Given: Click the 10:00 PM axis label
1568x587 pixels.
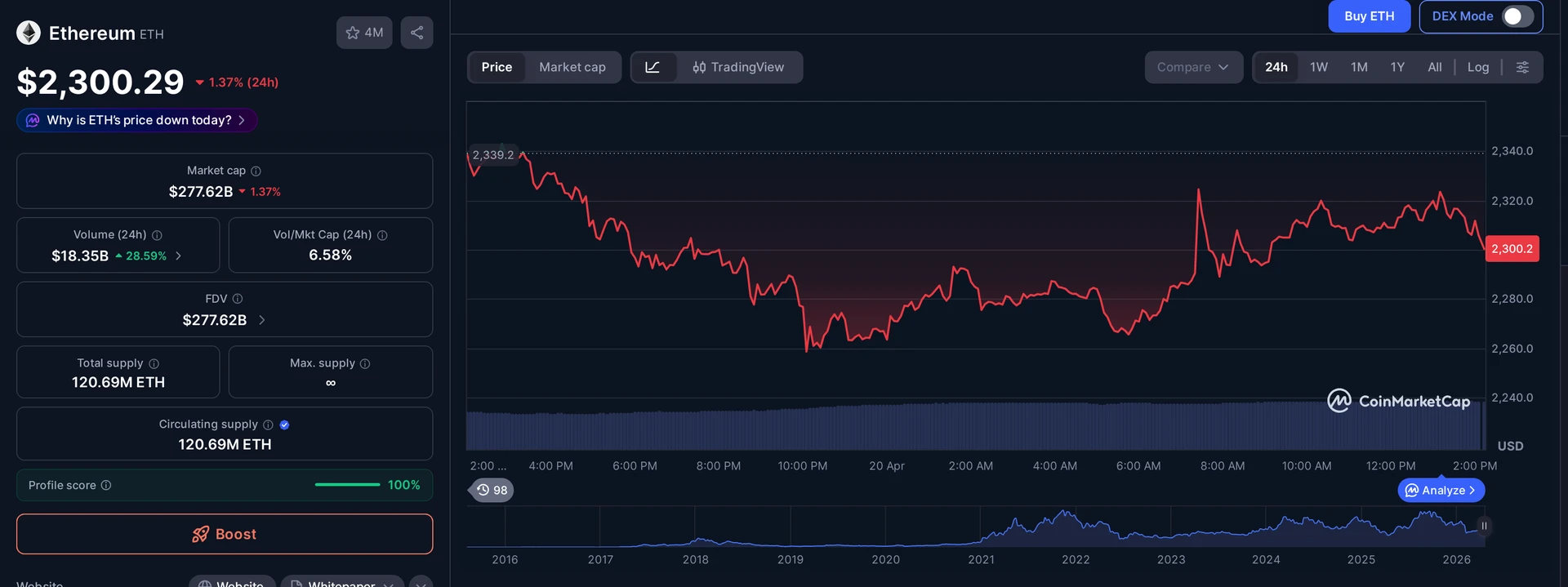Looking at the screenshot, I should (802, 466).
